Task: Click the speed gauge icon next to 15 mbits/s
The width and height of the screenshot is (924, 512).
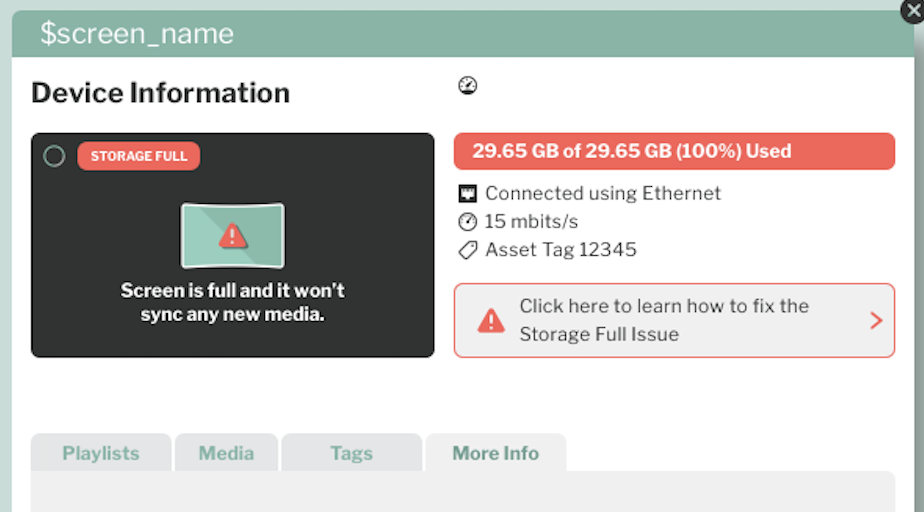Action: point(467,222)
